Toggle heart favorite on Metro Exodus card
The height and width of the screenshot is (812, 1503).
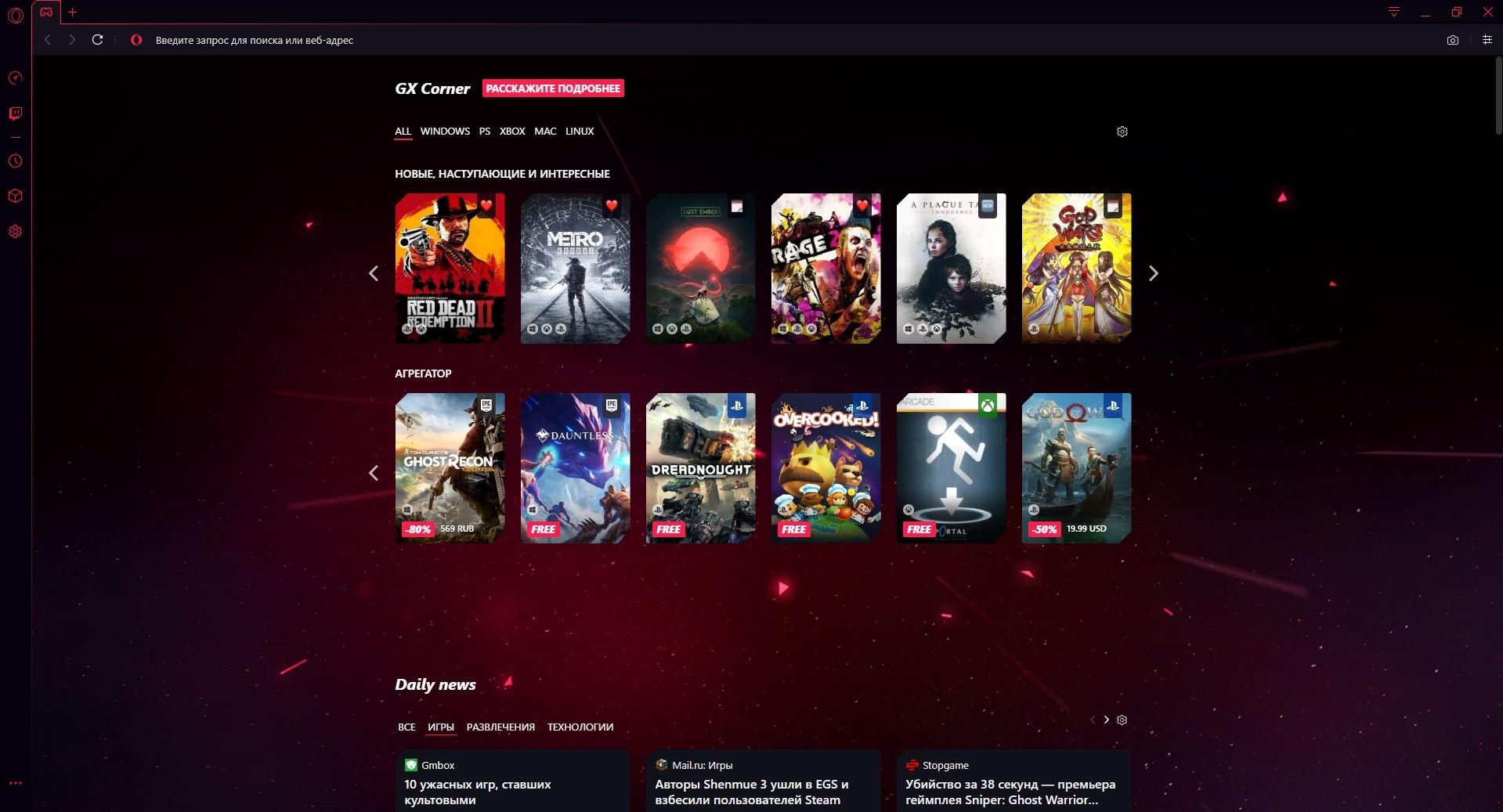612,206
